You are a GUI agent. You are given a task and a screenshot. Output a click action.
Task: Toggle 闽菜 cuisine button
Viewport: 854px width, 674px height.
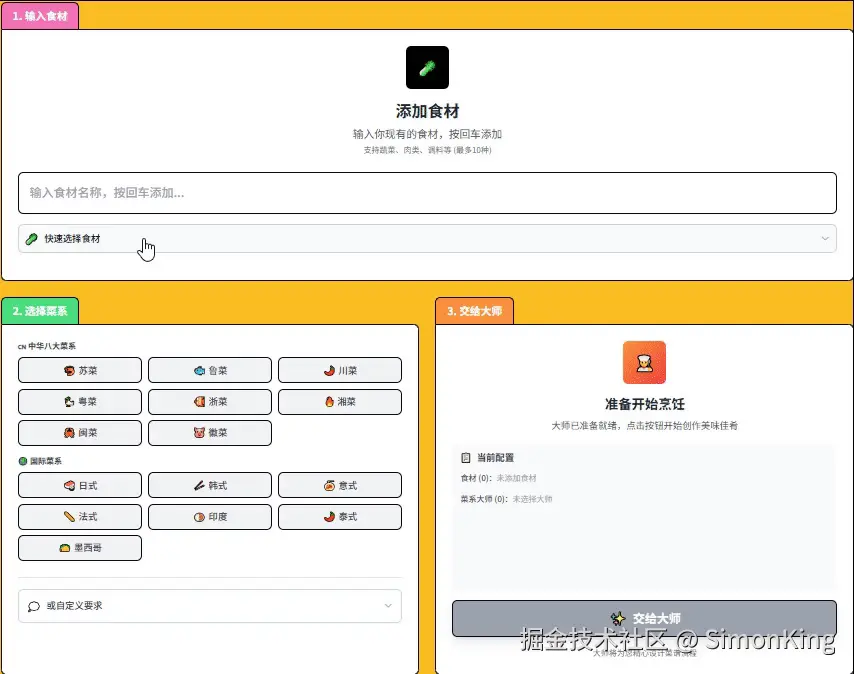click(x=80, y=433)
